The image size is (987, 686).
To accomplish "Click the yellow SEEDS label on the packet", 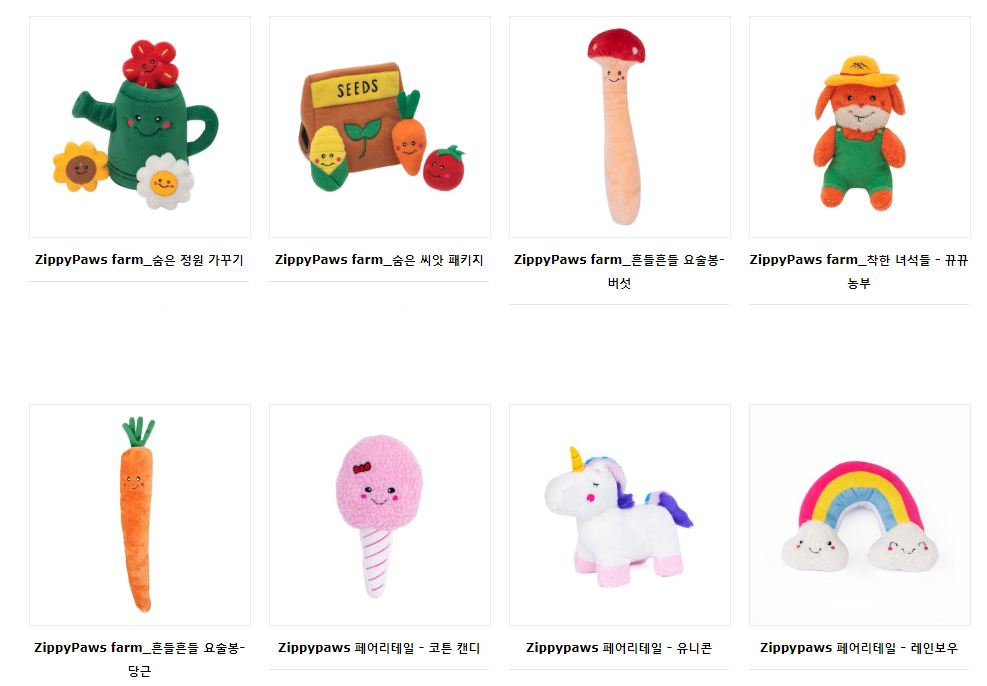I will point(356,88).
